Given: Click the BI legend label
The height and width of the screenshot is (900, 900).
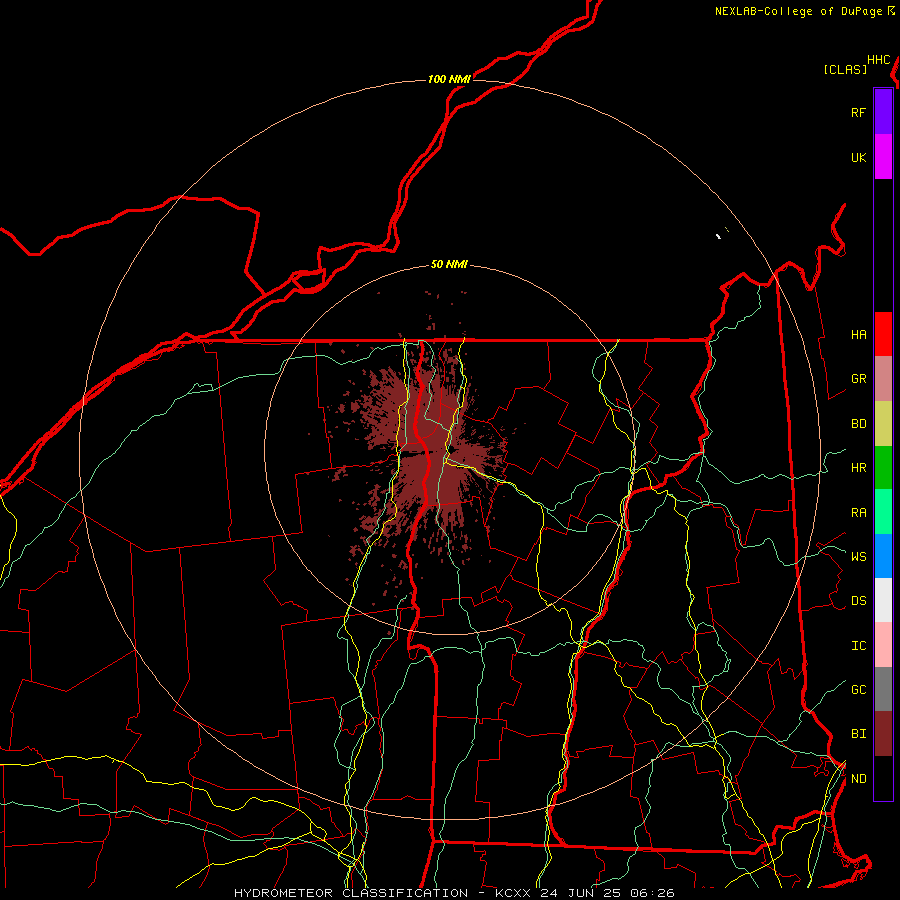Looking at the screenshot, I should (x=858, y=734).
